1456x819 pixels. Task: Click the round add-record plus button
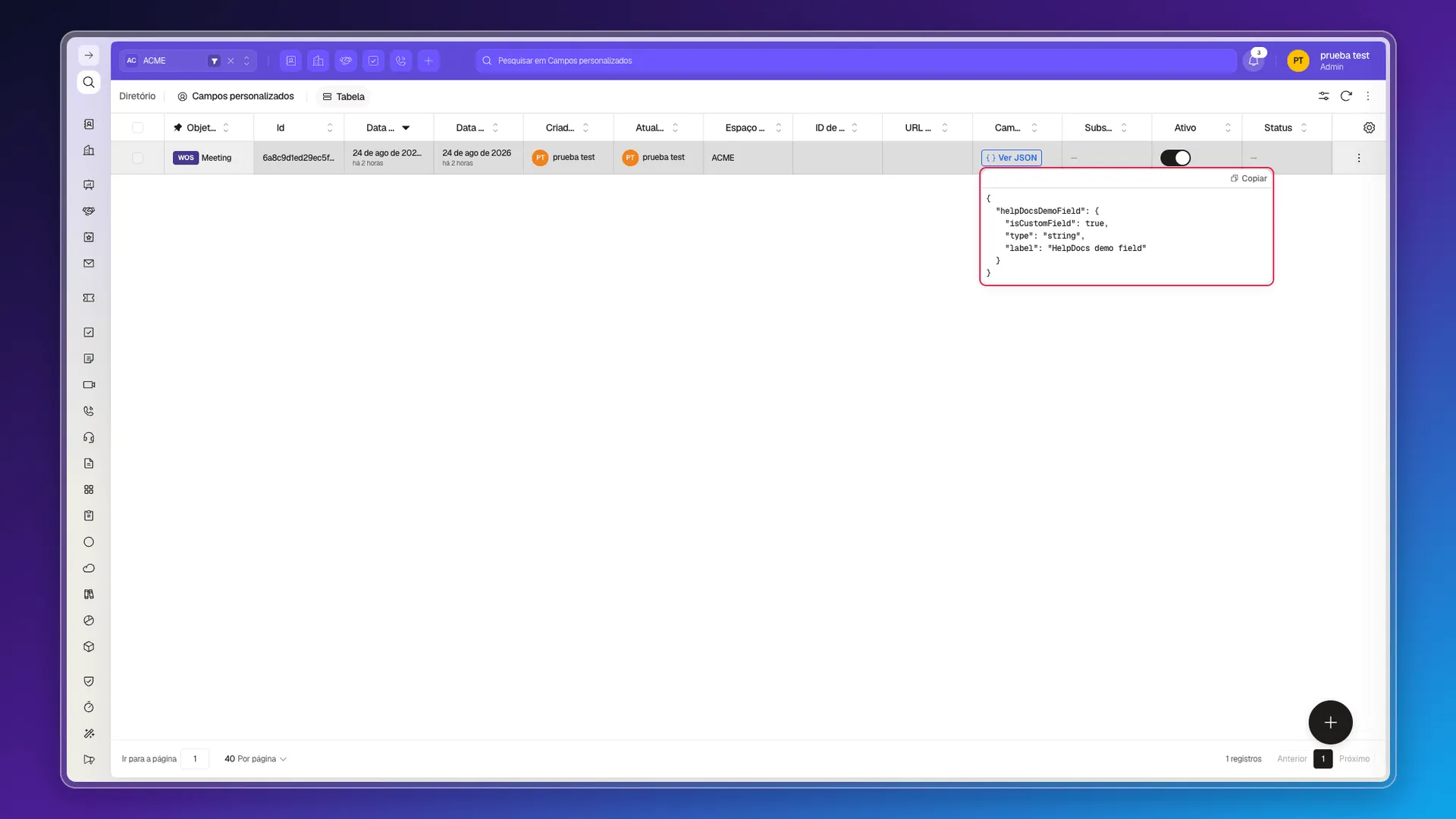point(1330,722)
